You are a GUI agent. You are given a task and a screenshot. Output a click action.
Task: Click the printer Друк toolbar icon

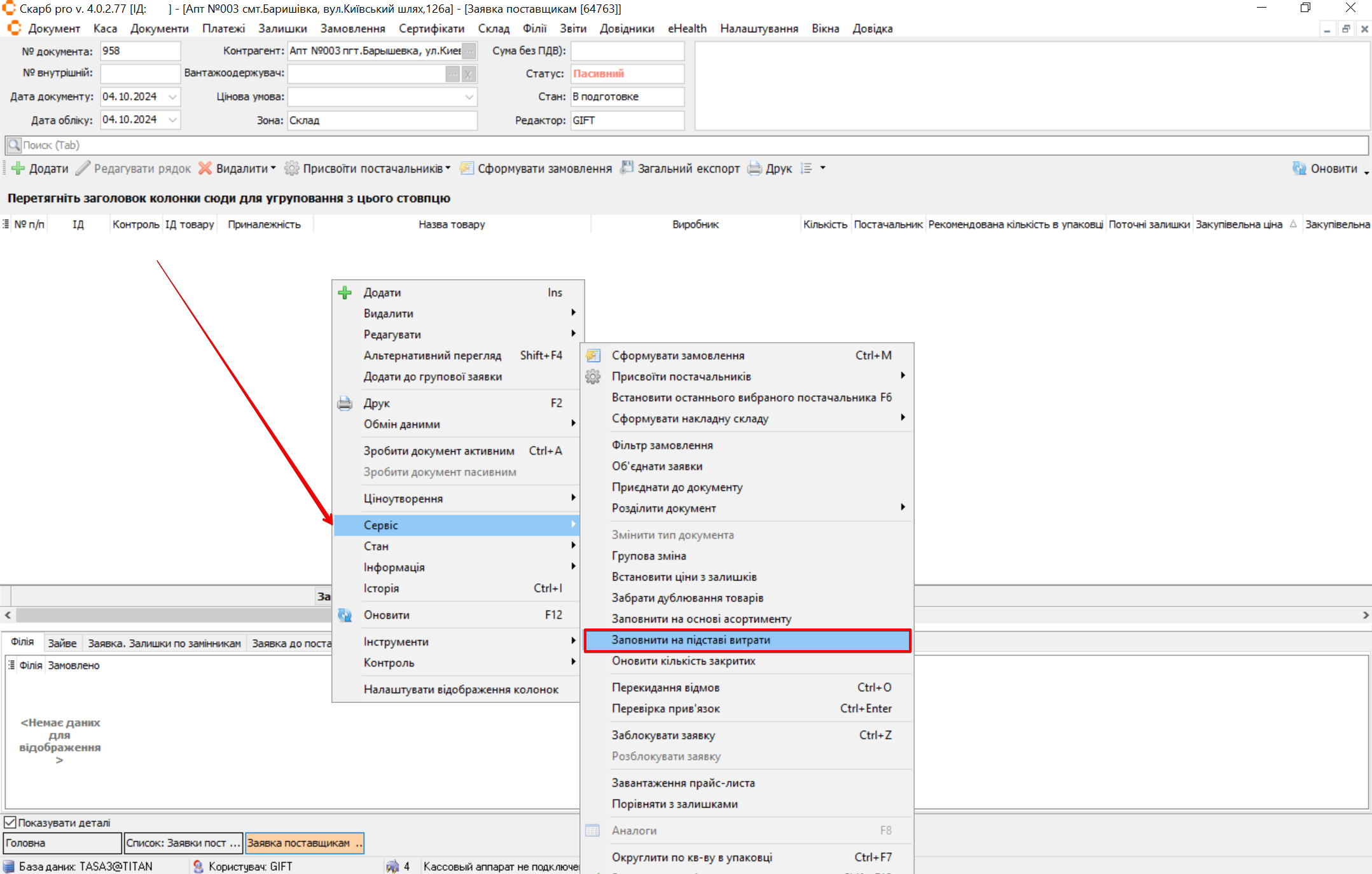point(754,169)
